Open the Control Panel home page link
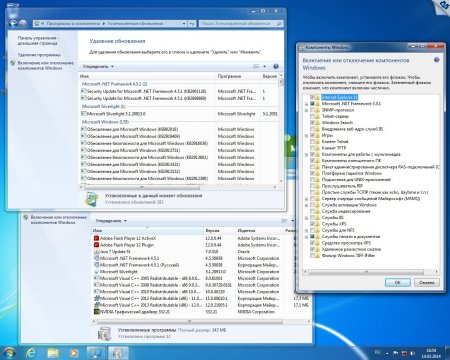This screenshot has height=360, width=450. coord(37,40)
